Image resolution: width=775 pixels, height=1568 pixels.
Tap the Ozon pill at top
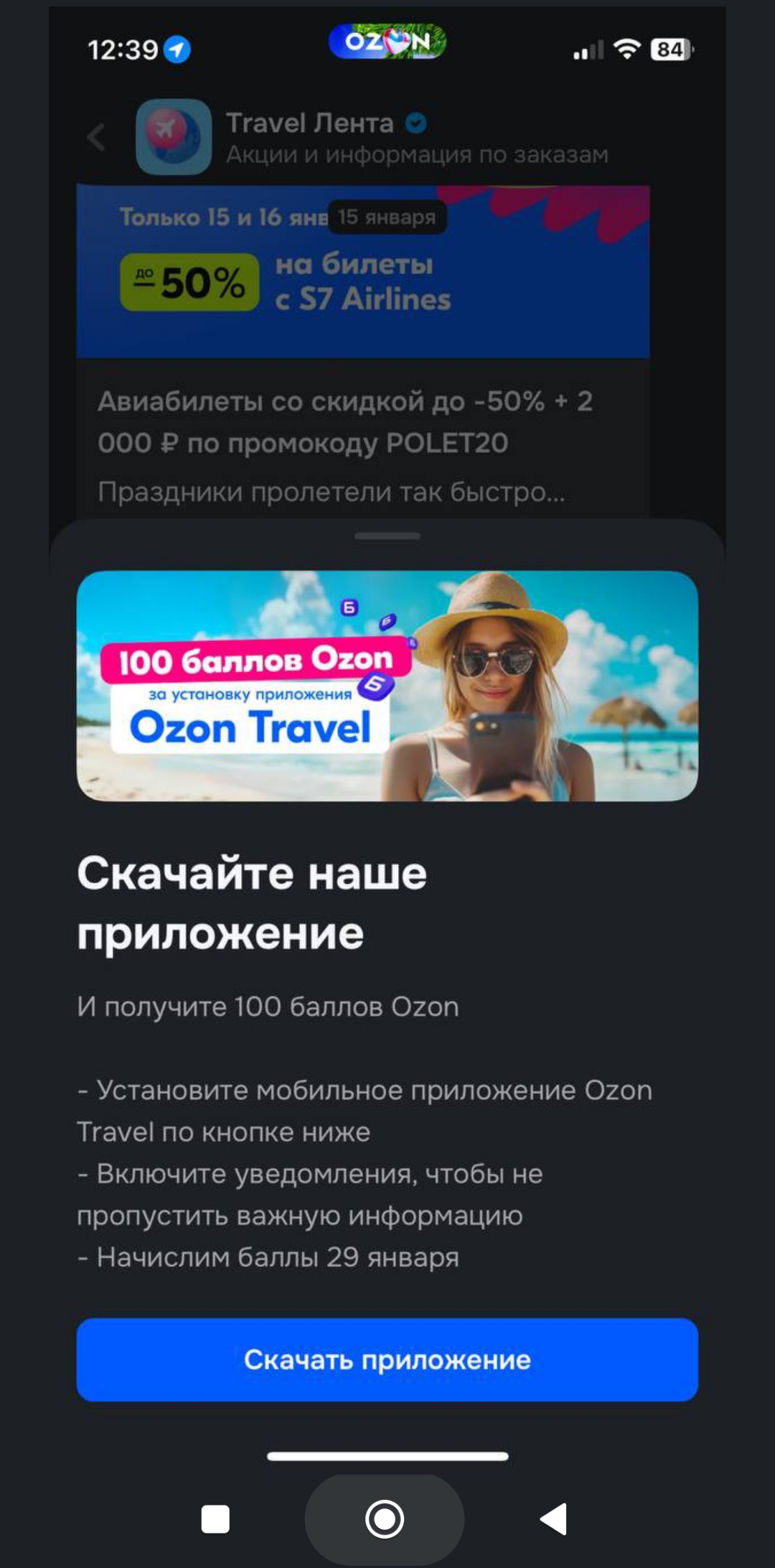click(x=387, y=42)
